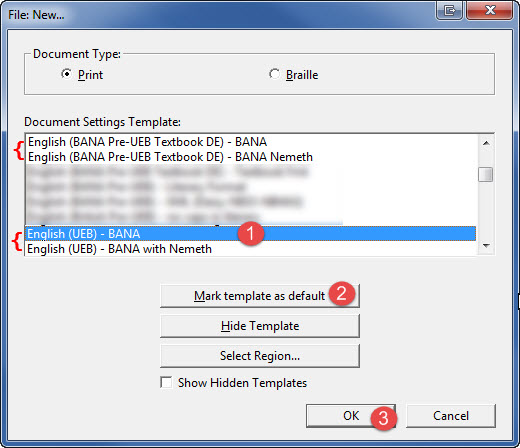Click the Hide Template button

coord(260,326)
